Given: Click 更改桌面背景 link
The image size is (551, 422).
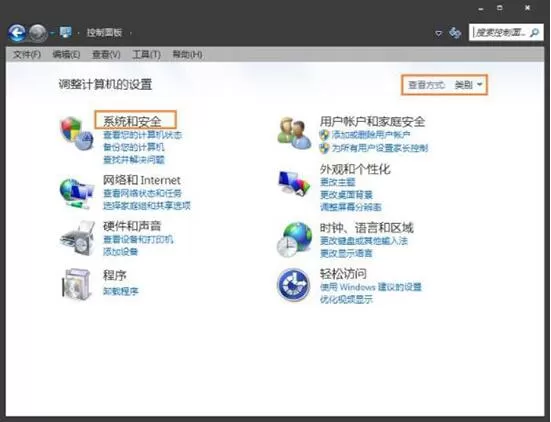Looking at the screenshot, I should tap(346, 195).
